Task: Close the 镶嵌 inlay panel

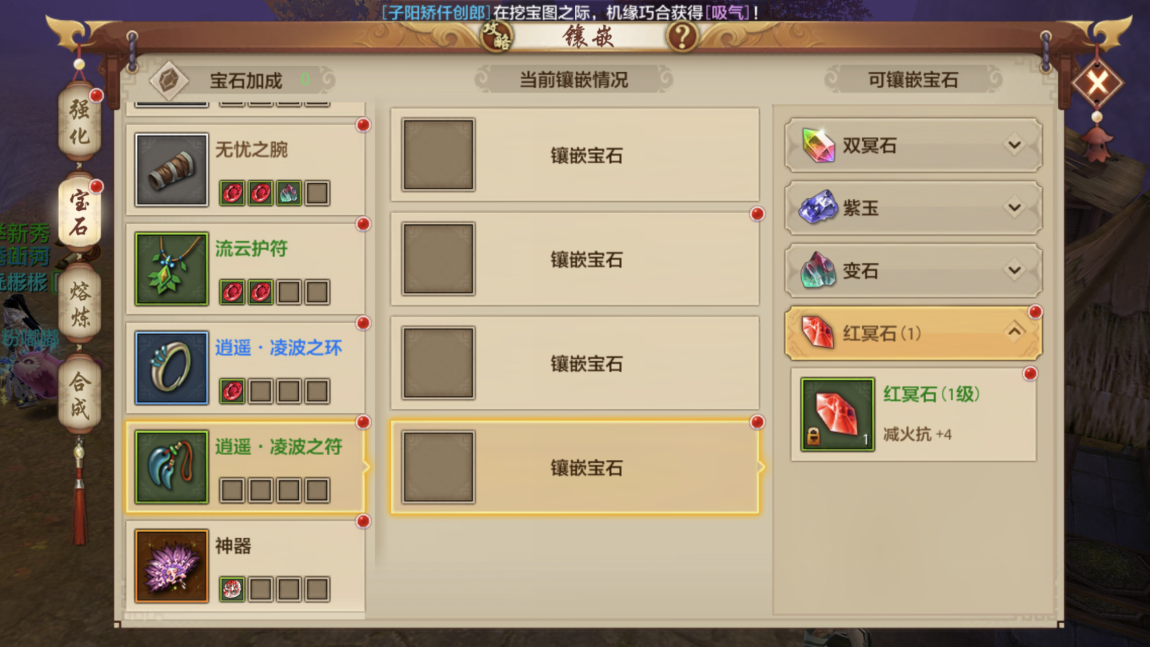Action: click(x=1097, y=83)
